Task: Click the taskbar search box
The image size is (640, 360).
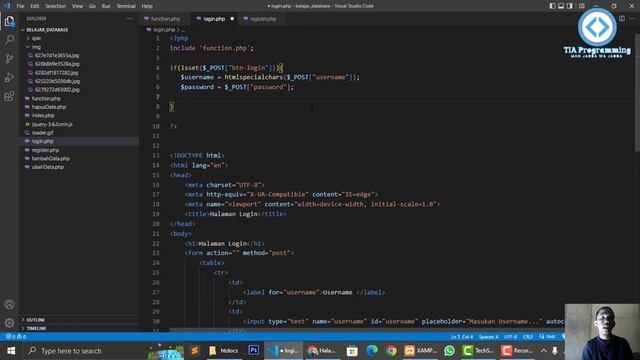Action: click(84, 351)
